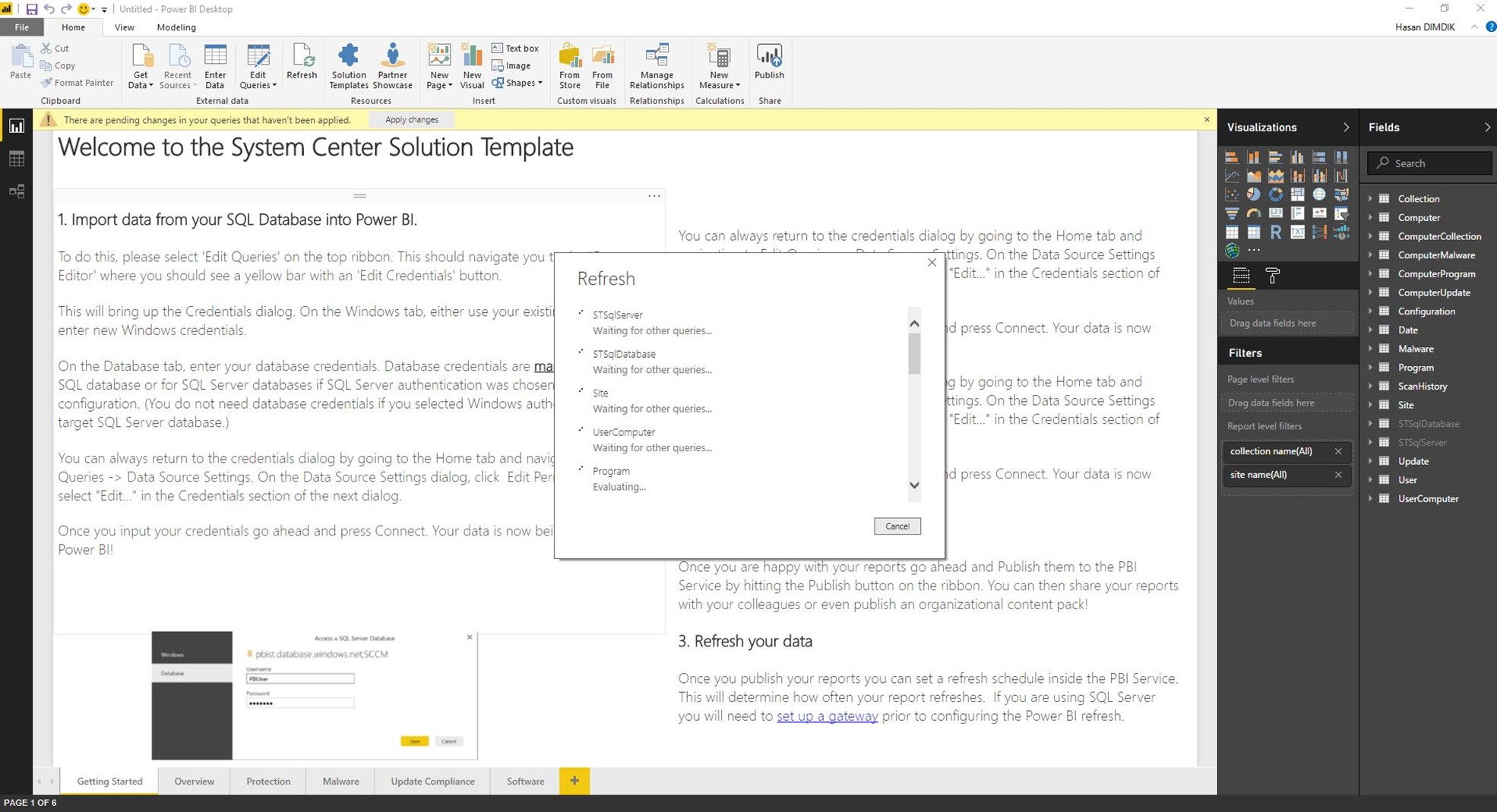Open the Format paint roller tab

(1273, 276)
